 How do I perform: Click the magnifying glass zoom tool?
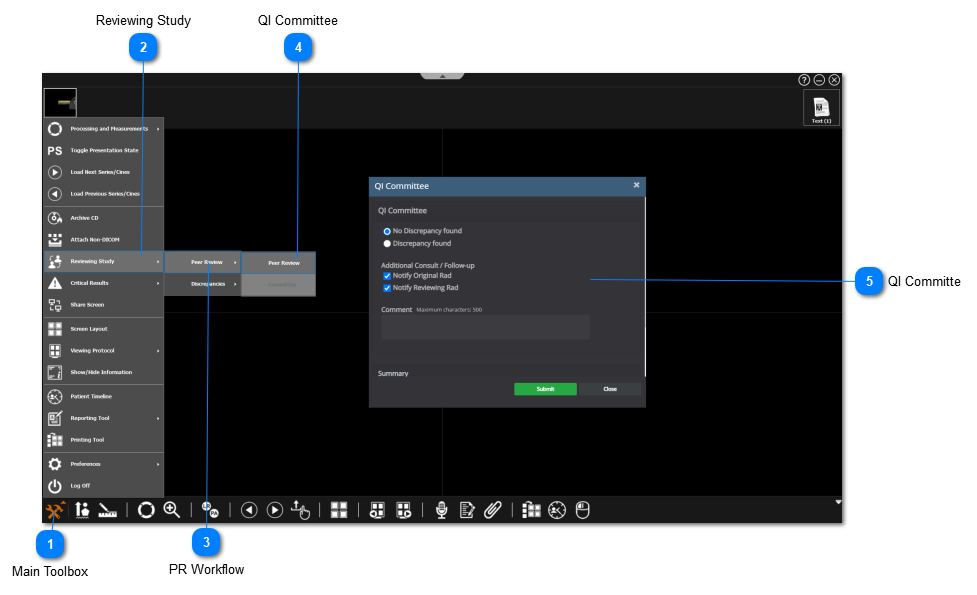pyautogui.click(x=172, y=510)
